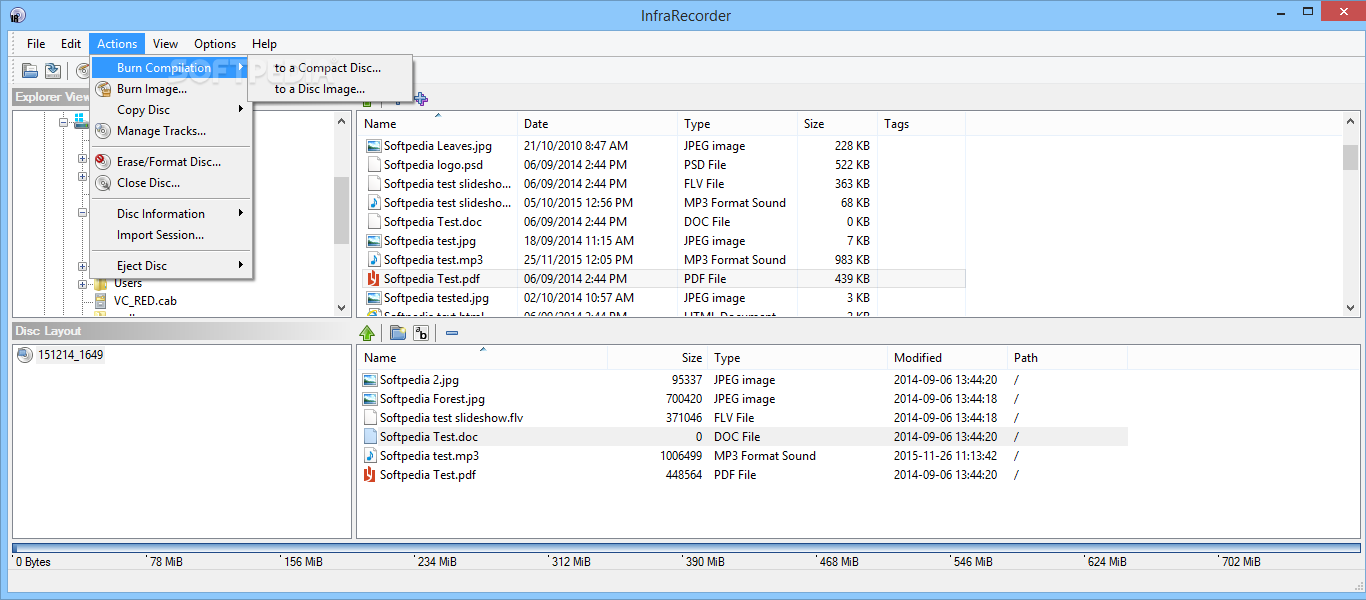Click image icon of Softpedia Forest.jpg
The width and height of the screenshot is (1366, 600).
tap(369, 399)
